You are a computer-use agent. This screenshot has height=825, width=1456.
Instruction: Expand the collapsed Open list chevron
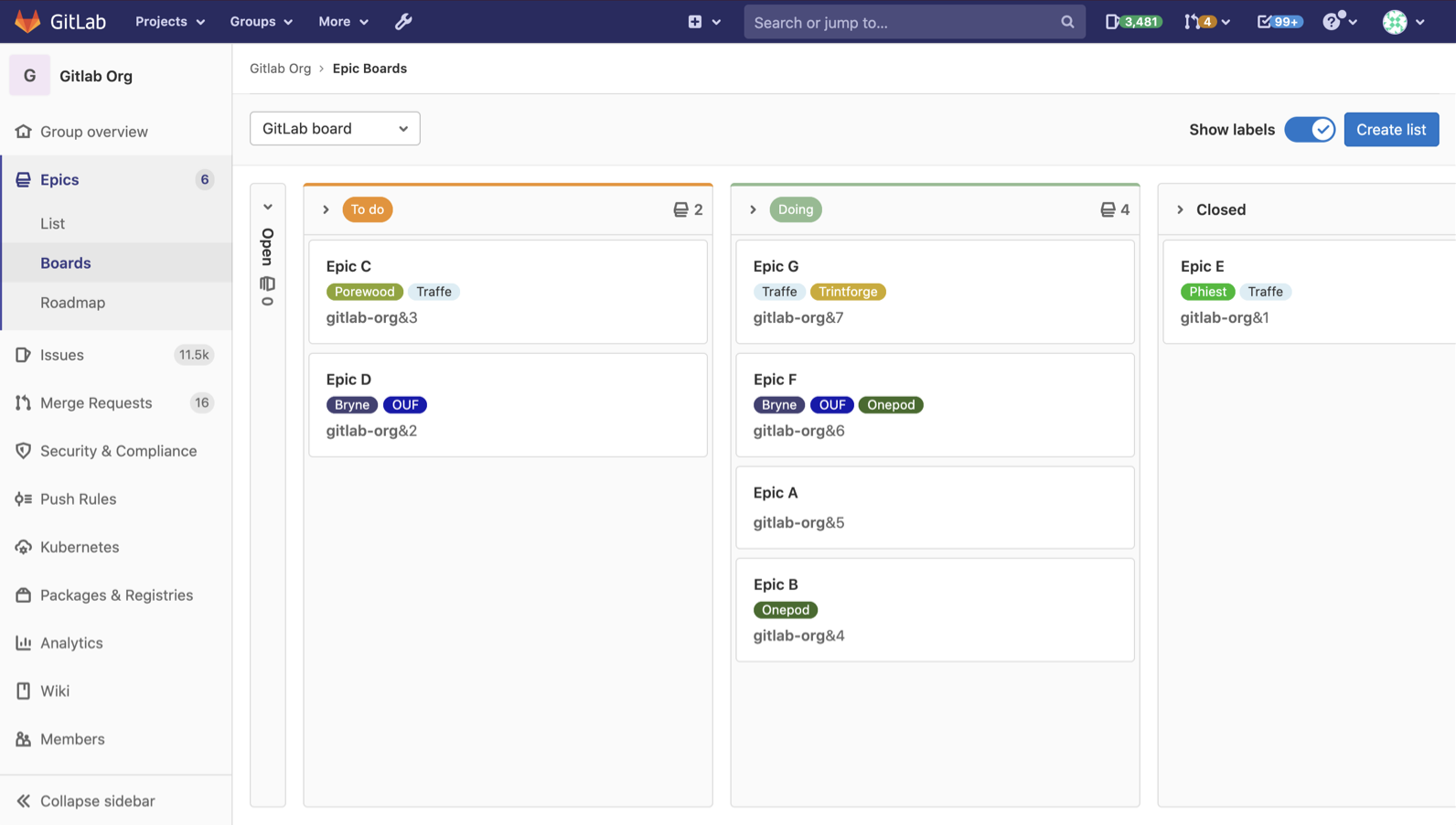[x=268, y=207]
